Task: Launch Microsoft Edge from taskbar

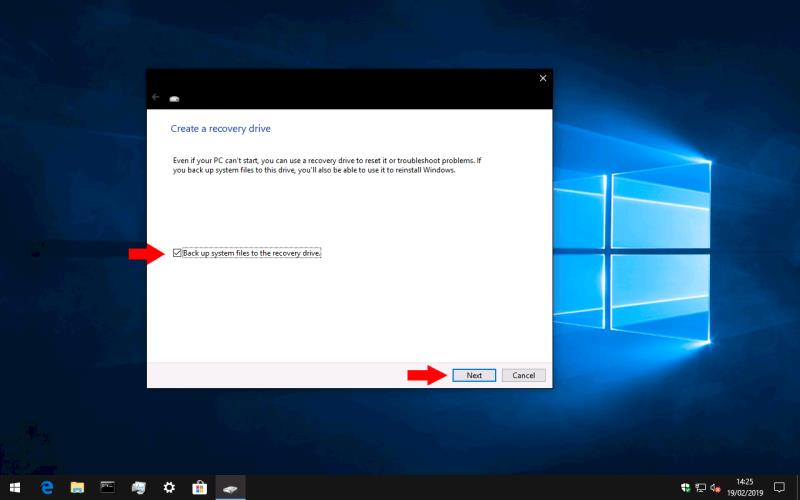Action: coord(47,488)
